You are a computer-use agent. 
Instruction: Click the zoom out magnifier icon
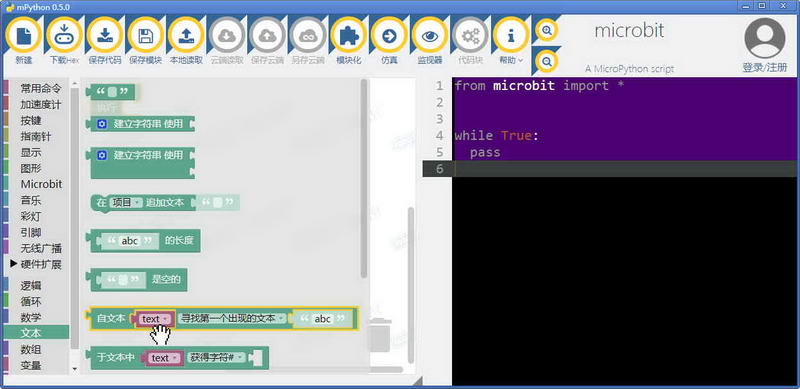tap(546, 62)
